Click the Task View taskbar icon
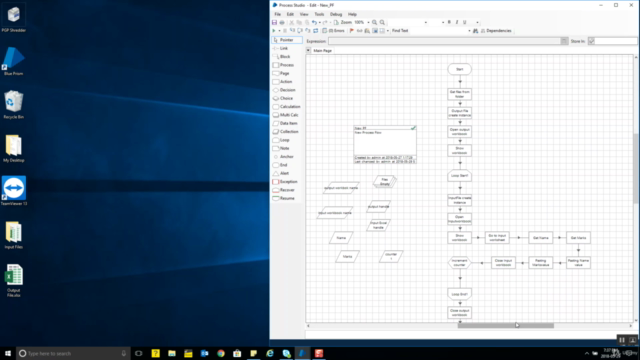The image size is (640, 360). (139, 353)
